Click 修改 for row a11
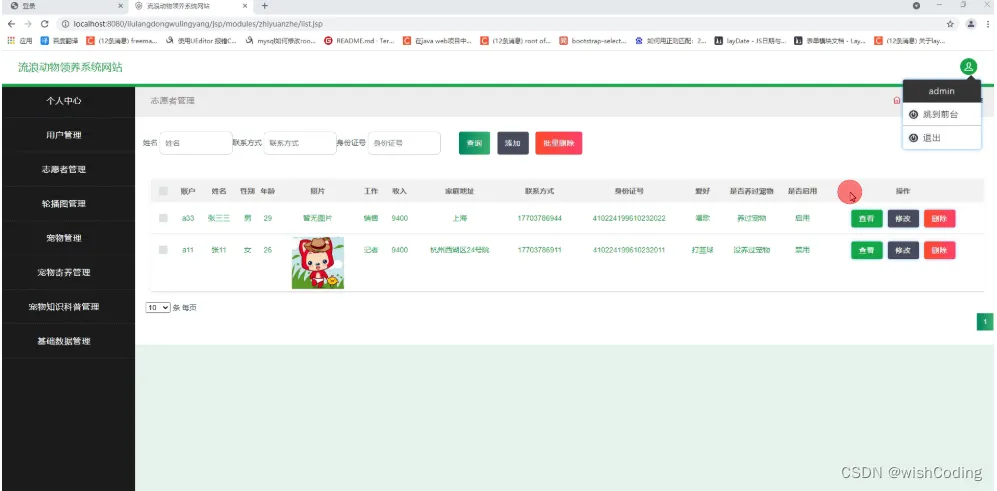This screenshot has height=491, width=997. [x=903, y=250]
